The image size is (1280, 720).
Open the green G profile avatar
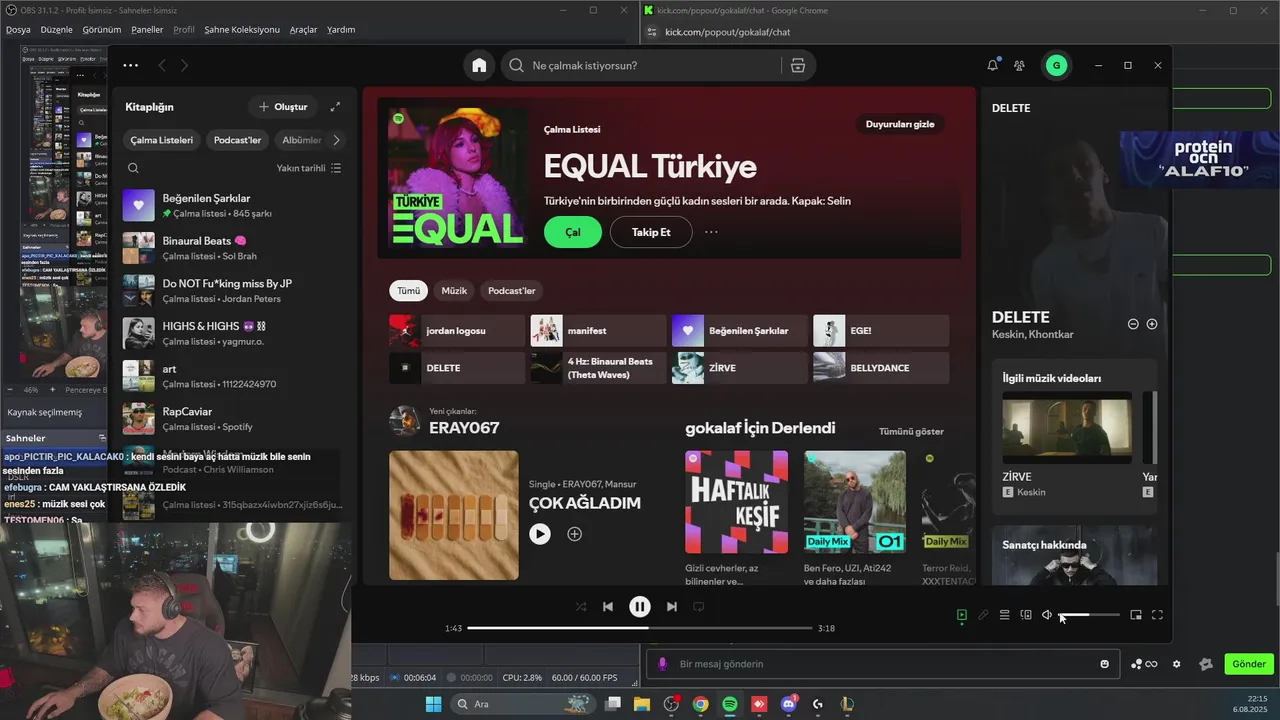click(1056, 65)
